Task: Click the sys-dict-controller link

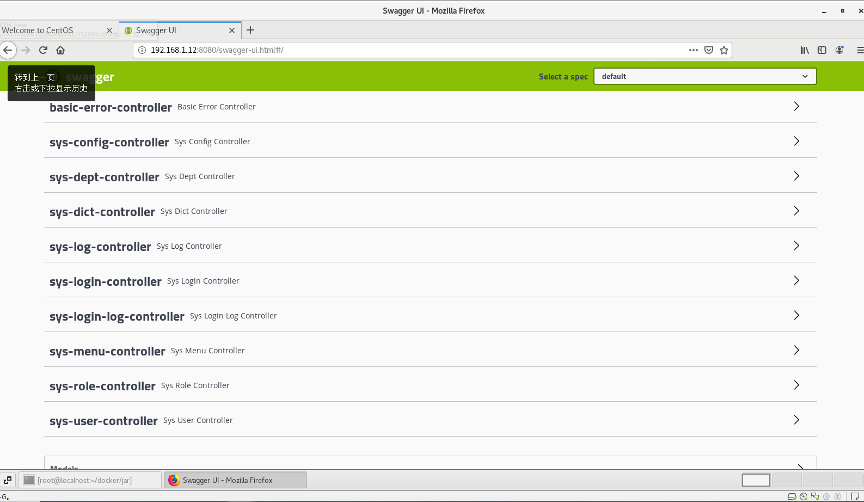Action: (102, 212)
